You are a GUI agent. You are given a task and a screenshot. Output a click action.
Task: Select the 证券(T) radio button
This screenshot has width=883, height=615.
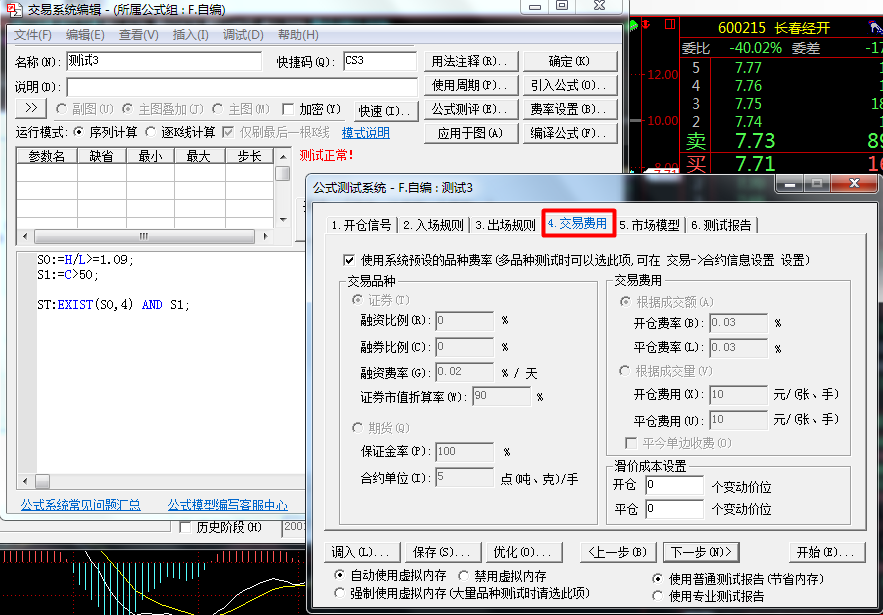[357, 300]
